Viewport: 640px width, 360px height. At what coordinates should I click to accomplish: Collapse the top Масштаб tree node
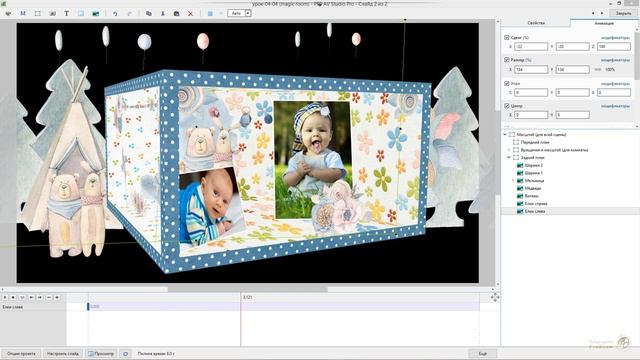(505, 134)
